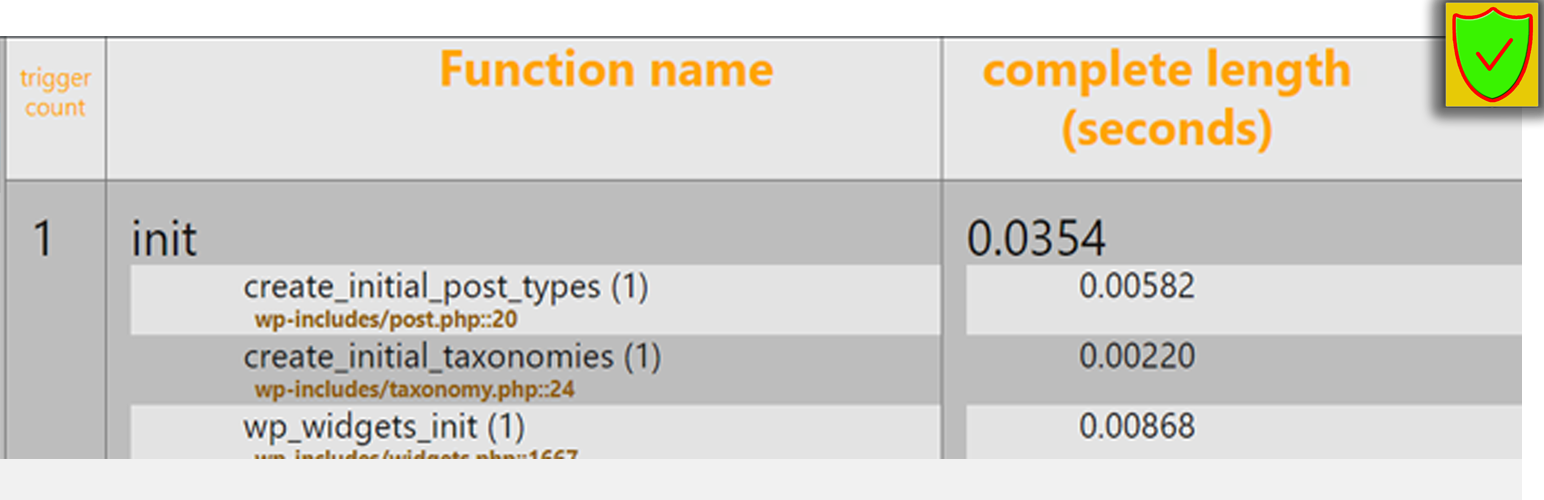Click the yellow badge around the shield
The width and height of the screenshot is (1544, 500).
coord(1491,54)
